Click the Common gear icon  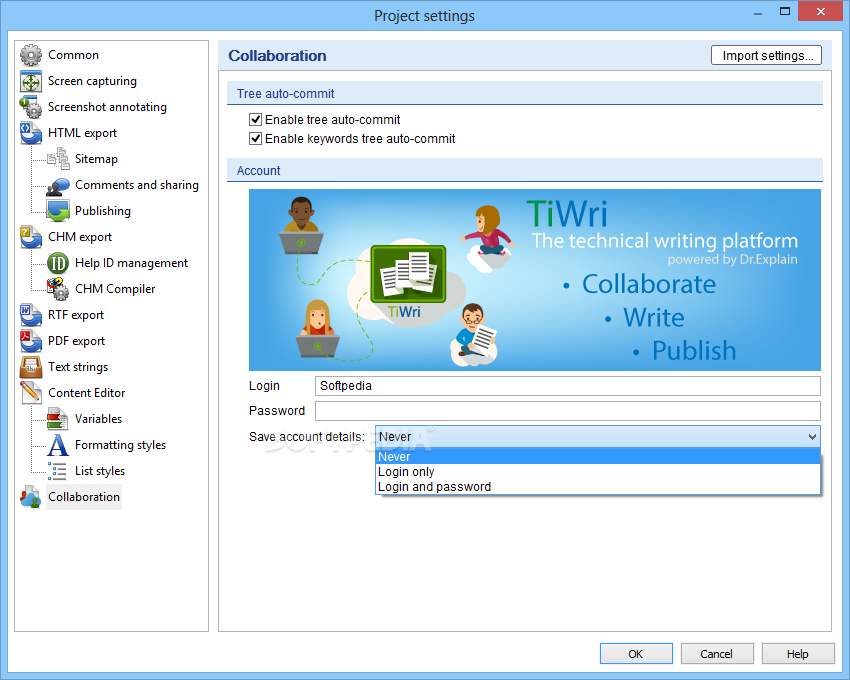(31, 55)
